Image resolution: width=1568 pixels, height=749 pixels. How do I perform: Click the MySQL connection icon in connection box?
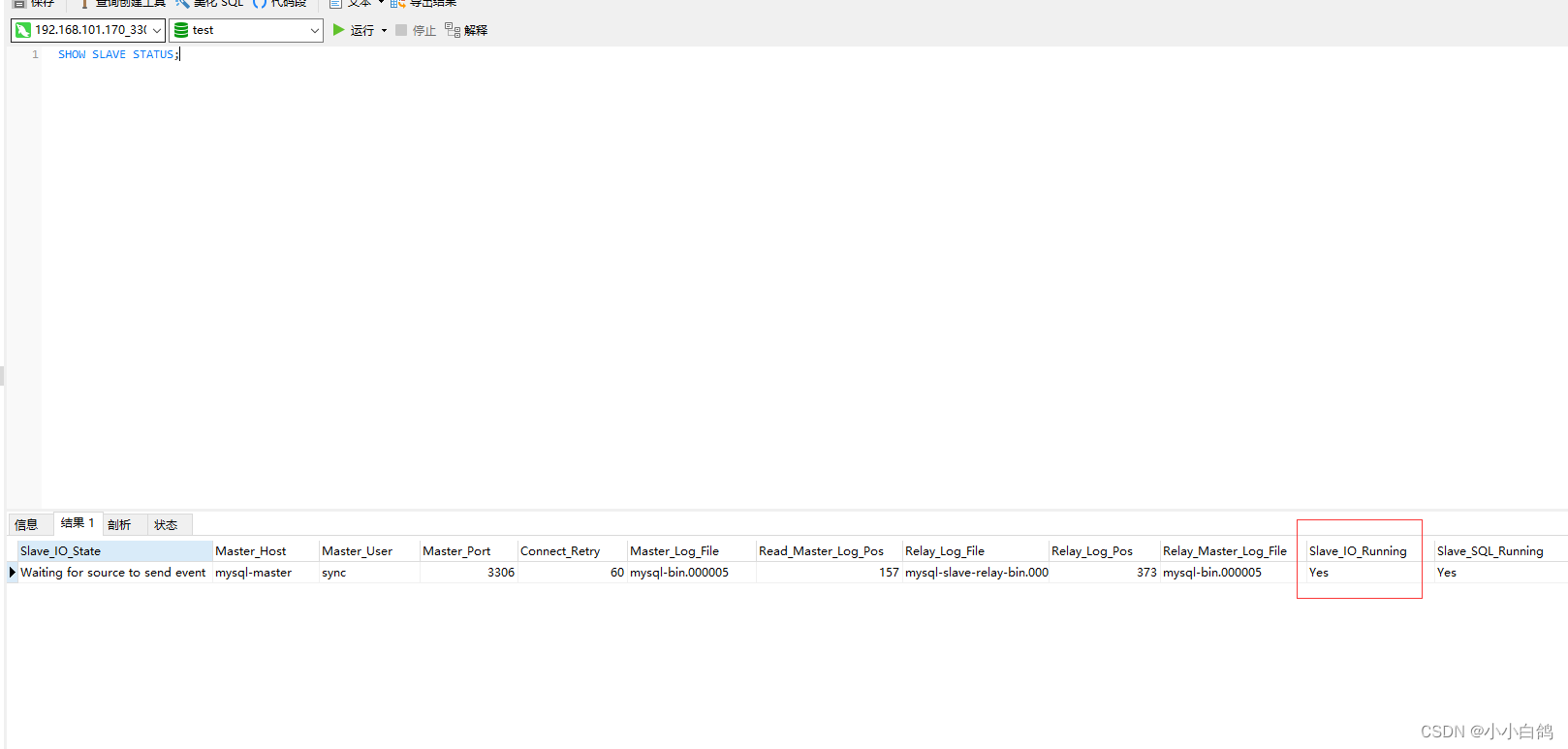(x=23, y=30)
